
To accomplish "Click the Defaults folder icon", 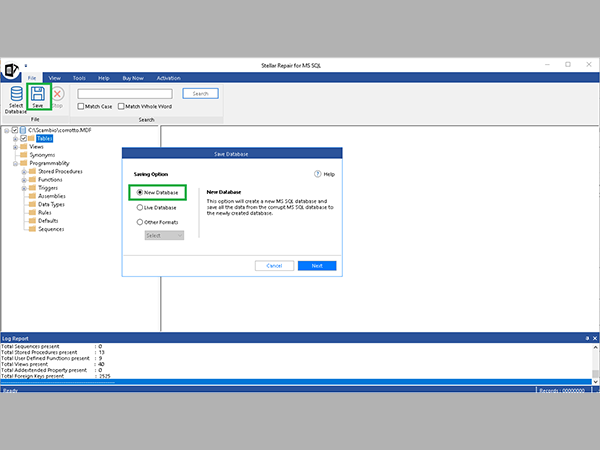I will pos(33,220).
